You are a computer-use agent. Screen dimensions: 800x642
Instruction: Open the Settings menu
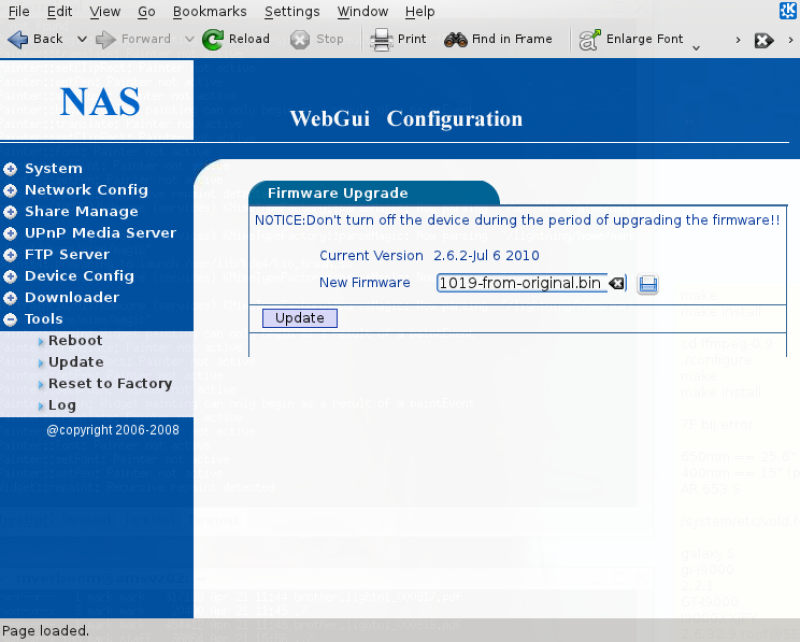(x=292, y=11)
